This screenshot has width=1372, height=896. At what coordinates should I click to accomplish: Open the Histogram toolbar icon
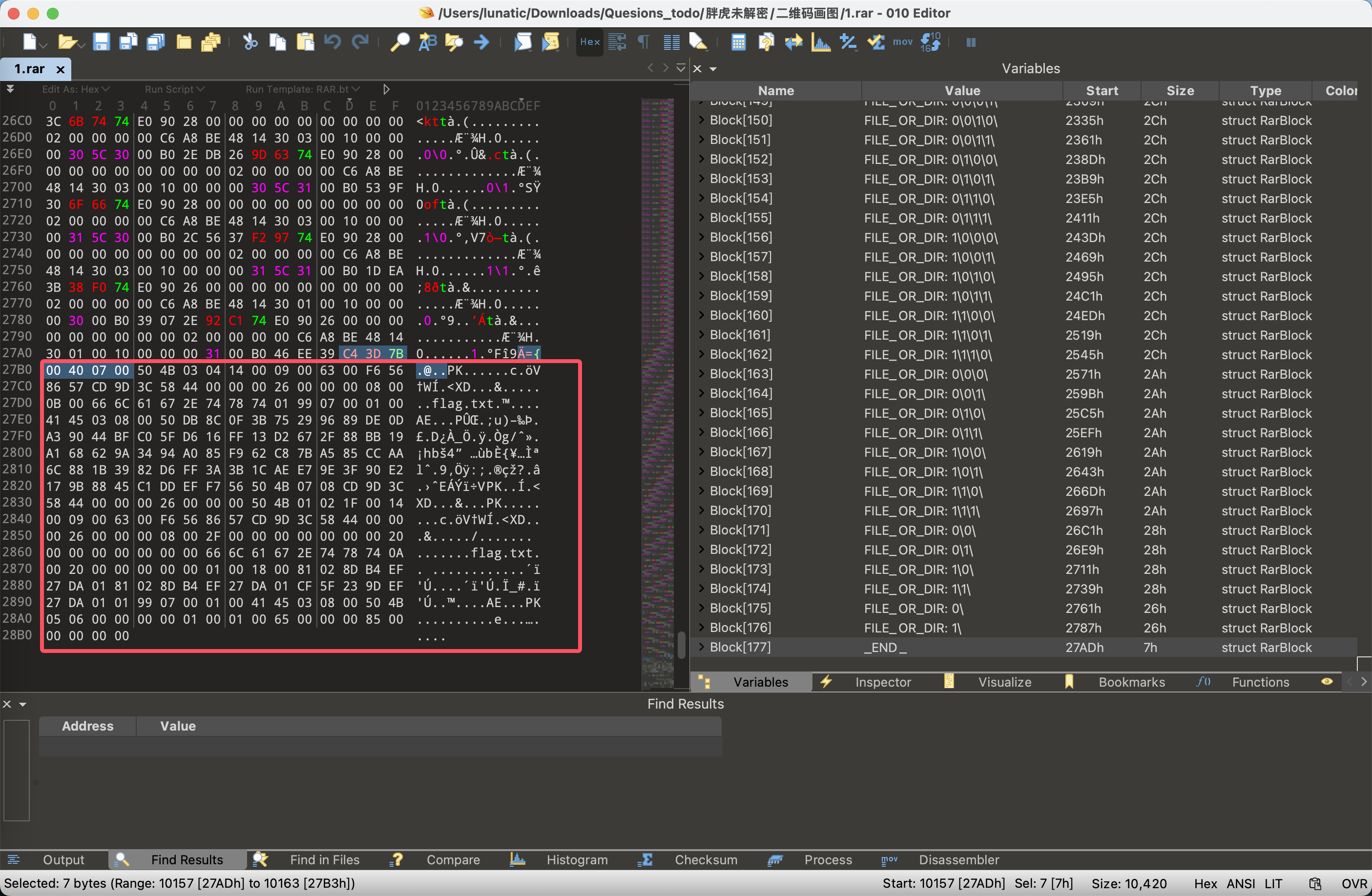pyautogui.click(x=821, y=42)
